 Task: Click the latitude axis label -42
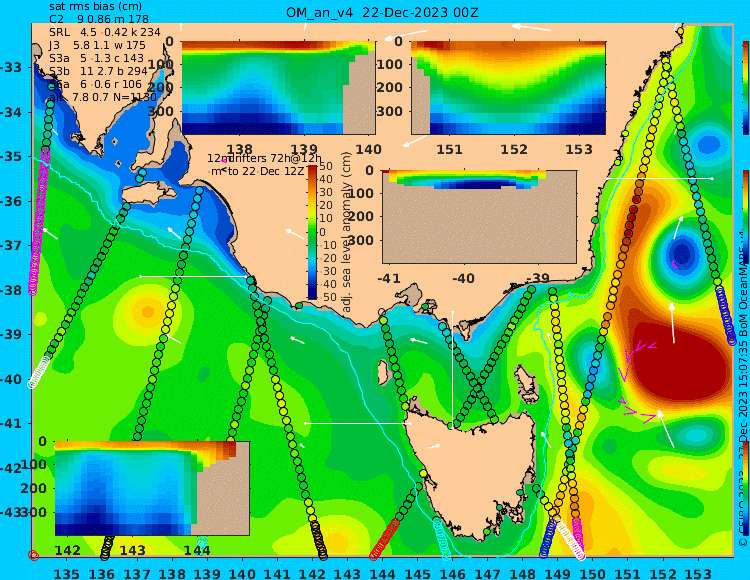[11, 468]
